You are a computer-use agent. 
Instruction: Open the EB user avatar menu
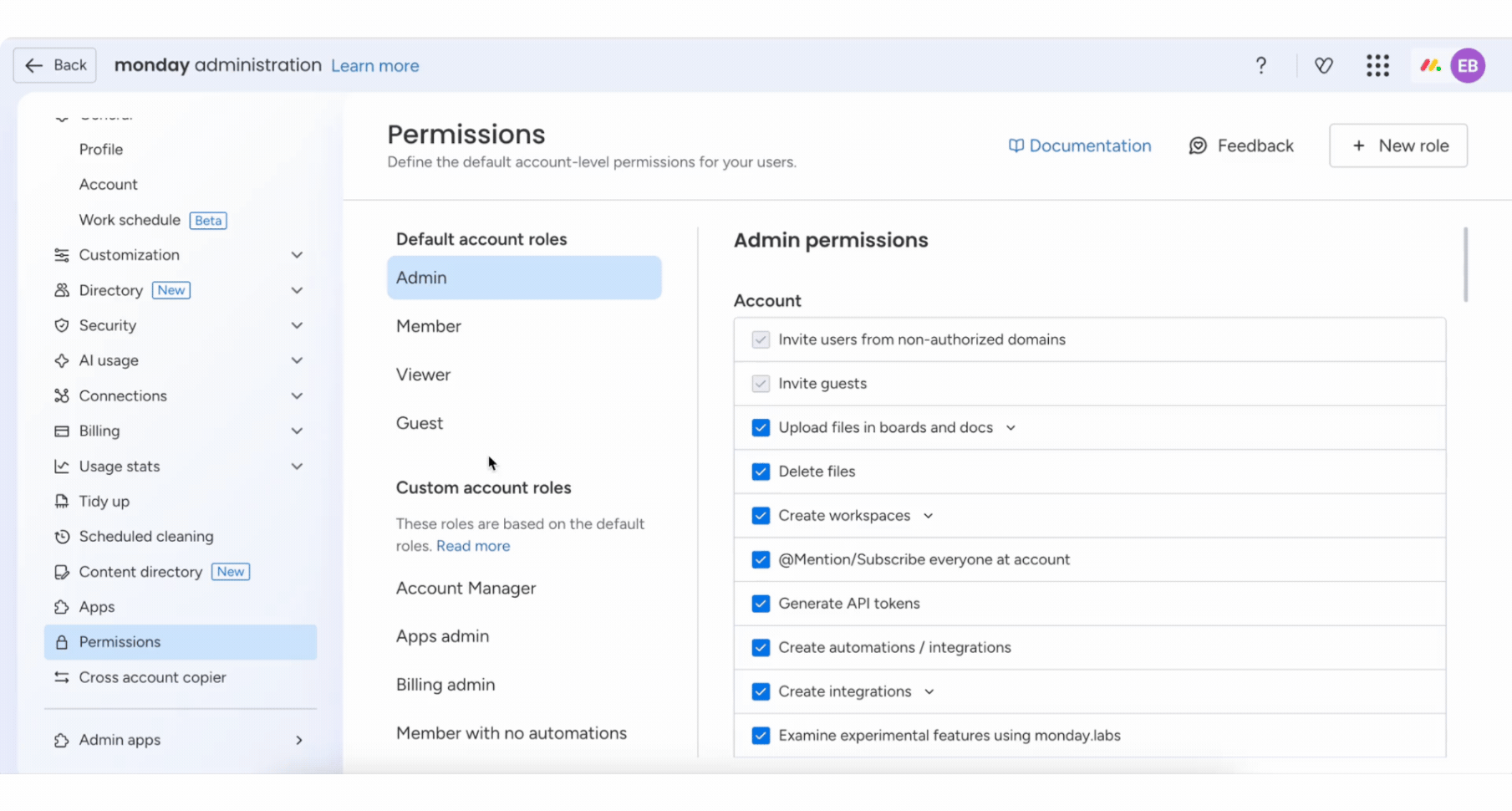click(x=1468, y=65)
